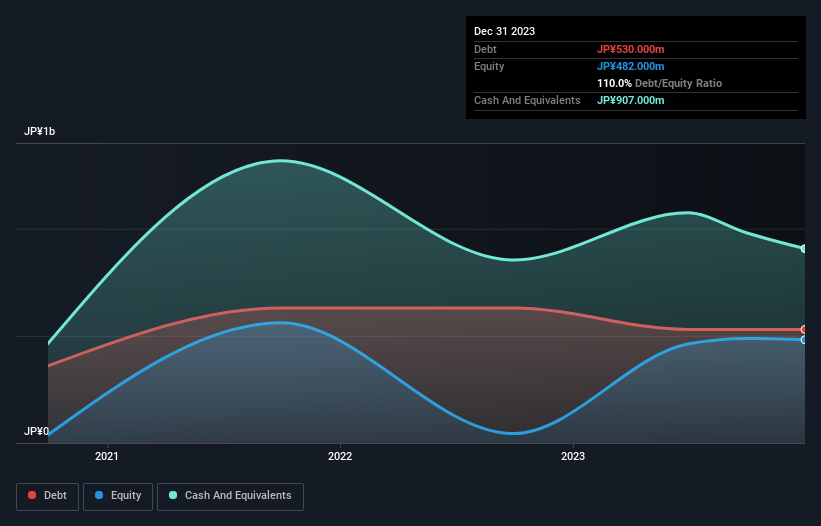821x526 pixels.
Task: Click the JP¥907.000m cash value
Action: (x=630, y=100)
